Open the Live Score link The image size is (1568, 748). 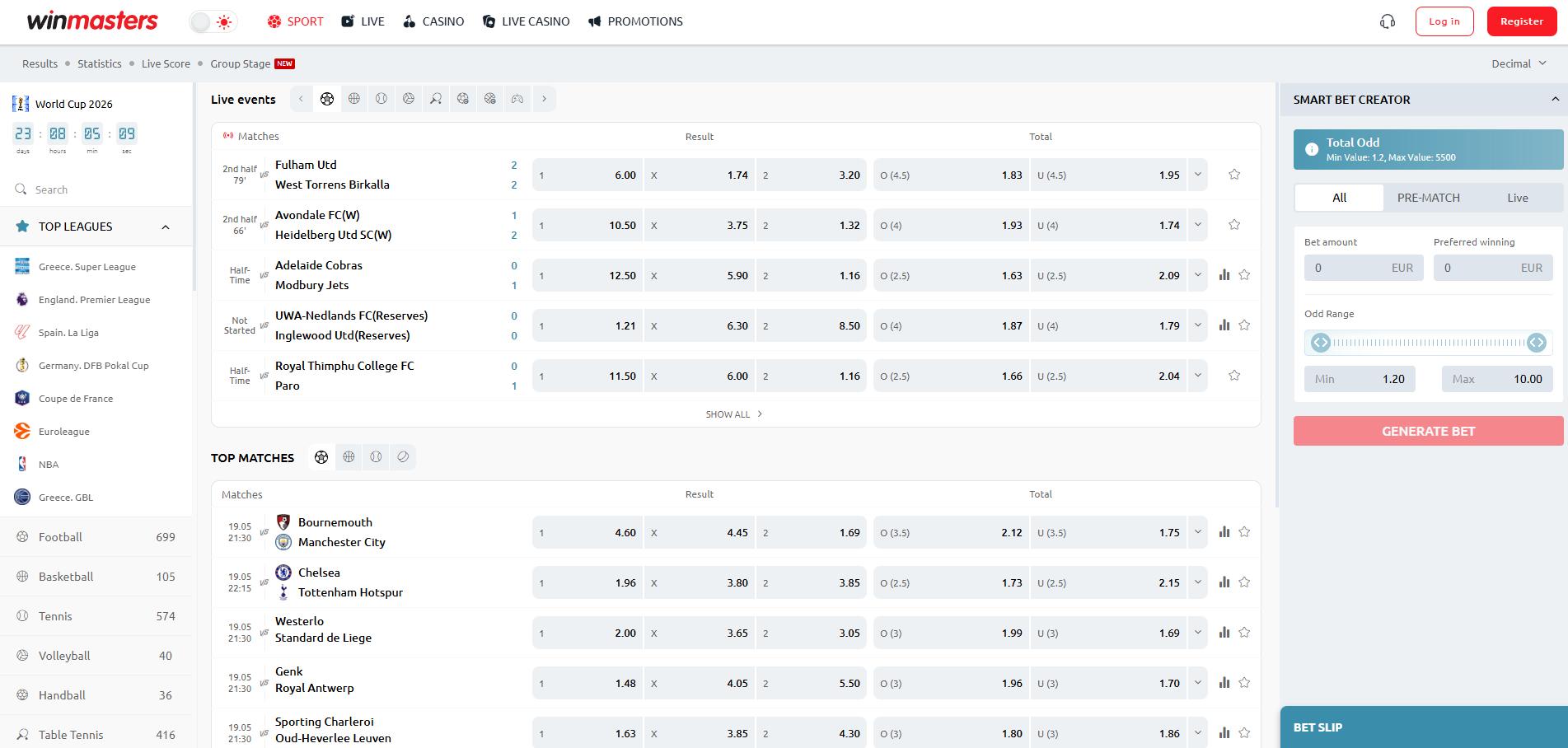click(166, 63)
